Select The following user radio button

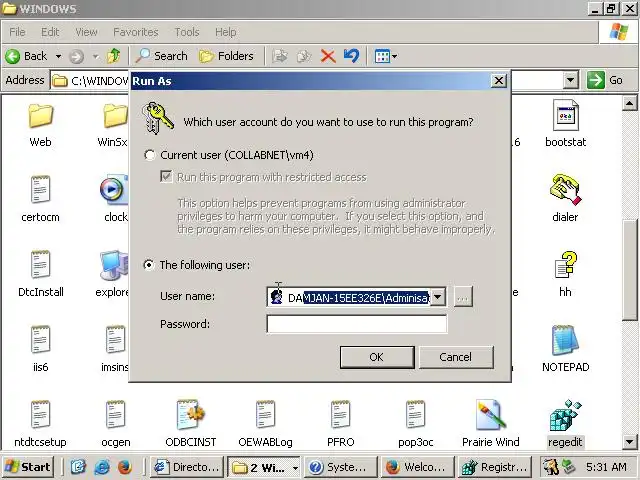[149, 265]
